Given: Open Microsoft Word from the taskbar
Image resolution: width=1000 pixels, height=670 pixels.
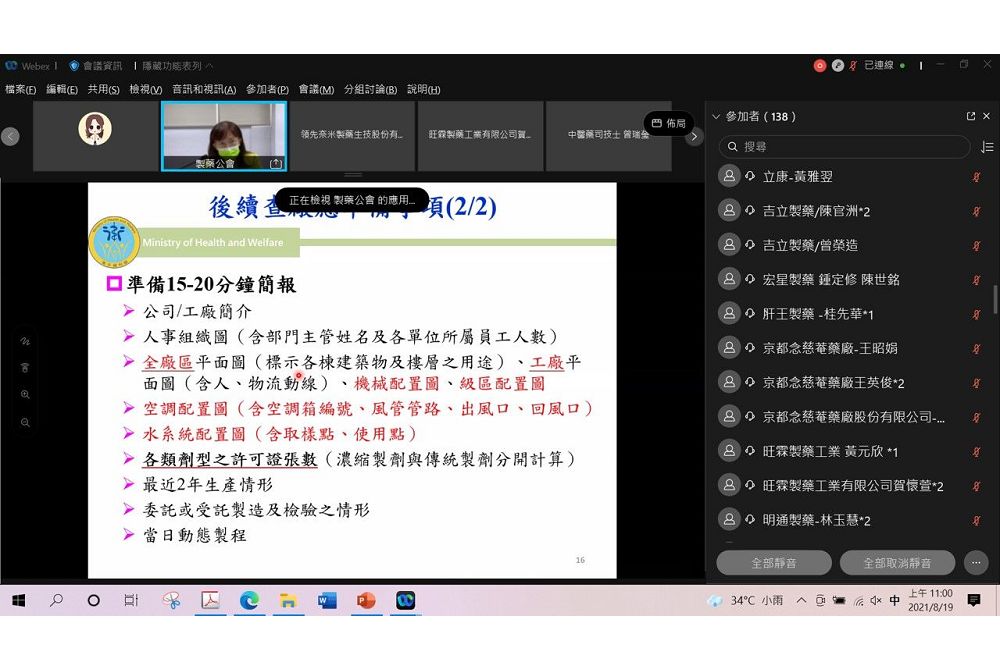Looking at the screenshot, I should point(327,601).
